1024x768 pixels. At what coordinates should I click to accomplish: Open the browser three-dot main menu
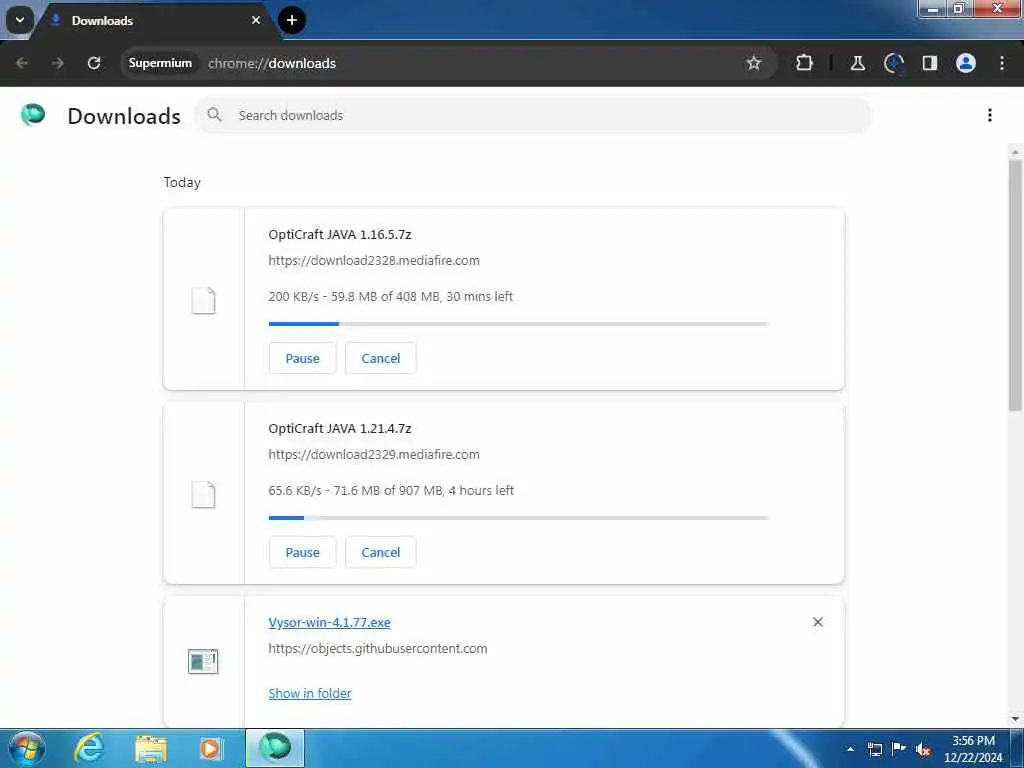(1002, 63)
